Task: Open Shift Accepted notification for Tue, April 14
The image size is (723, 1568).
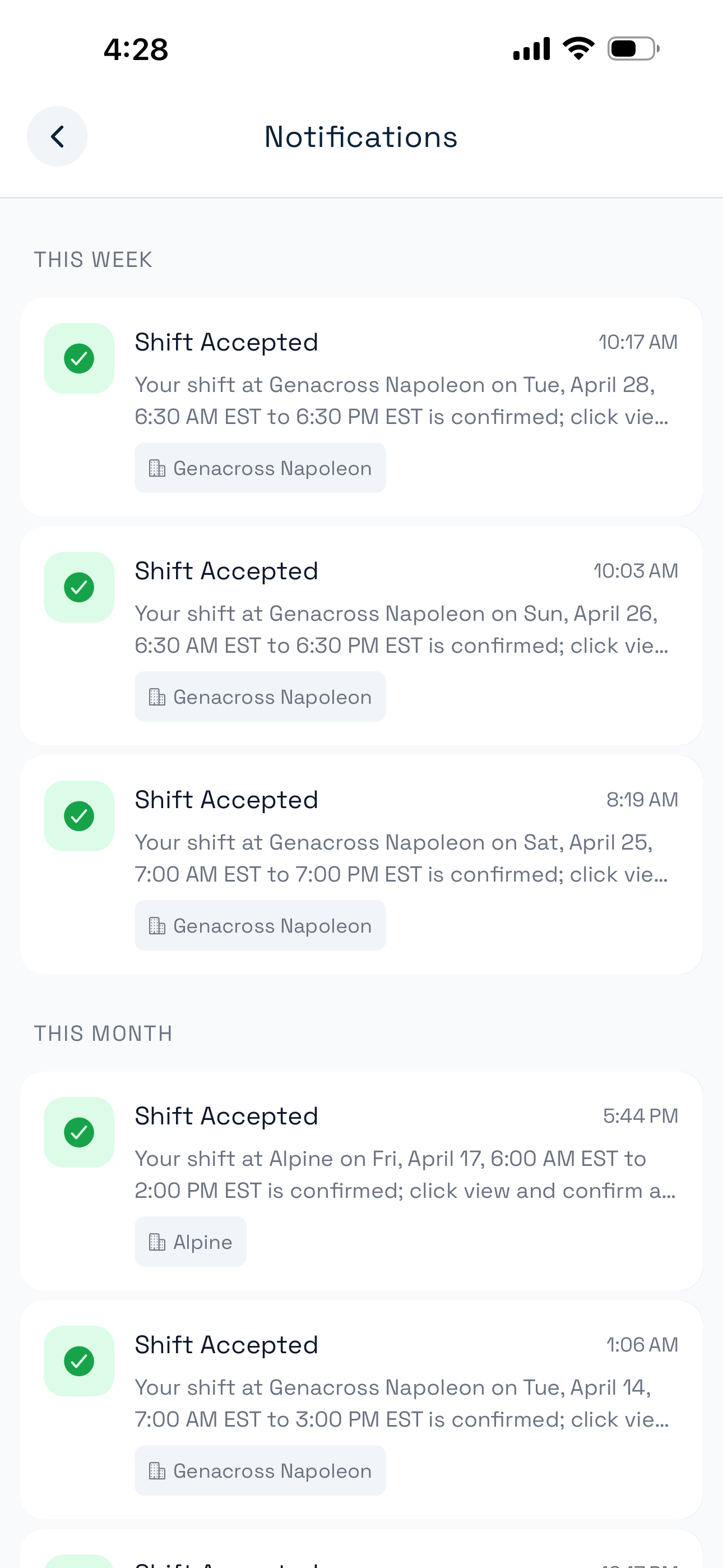Action: pyautogui.click(x=361, y=1410)
